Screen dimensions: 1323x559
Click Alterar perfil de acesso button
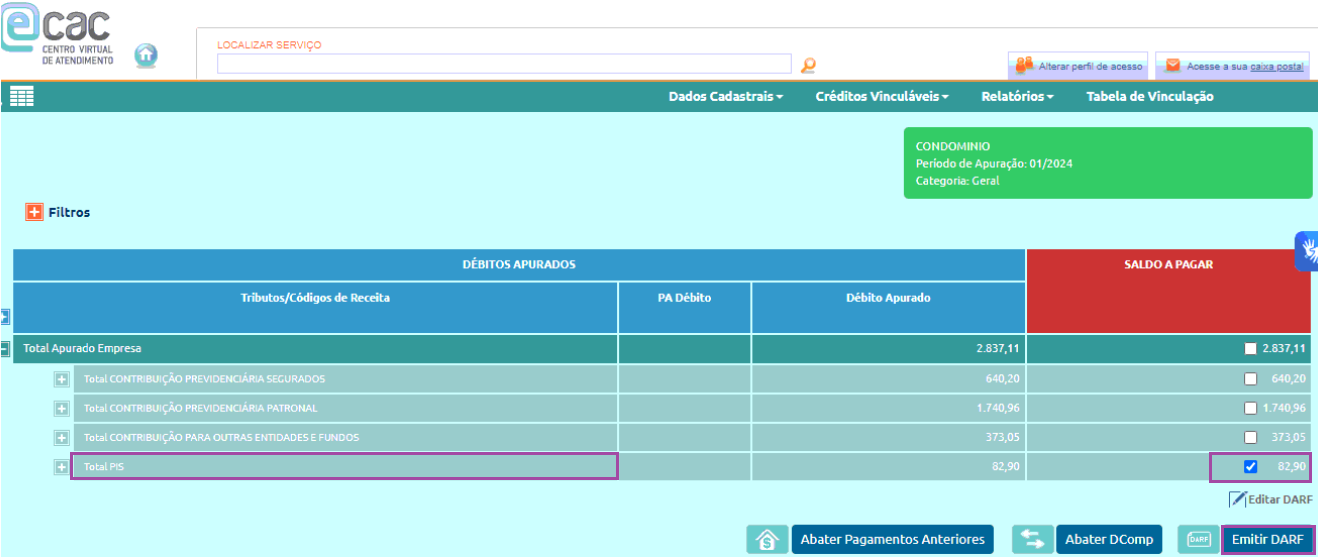coord(1077,66)
